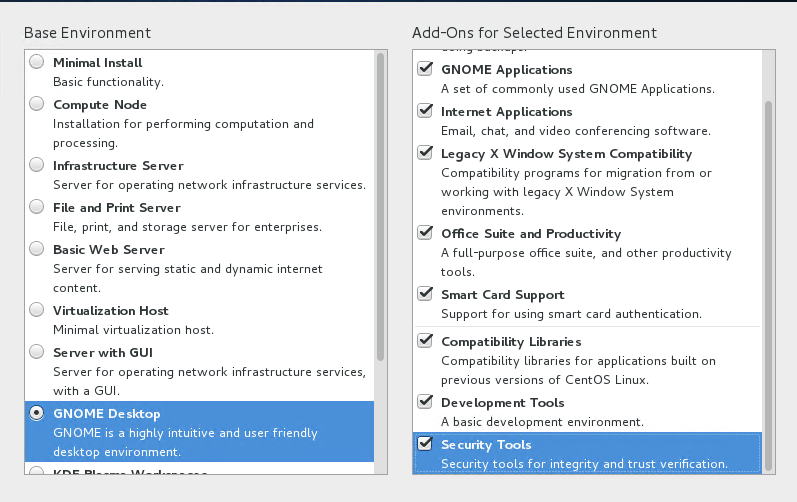Select the GNOME Desktop radio button
This screenshot has width=797, height=502.
[37, 413]
